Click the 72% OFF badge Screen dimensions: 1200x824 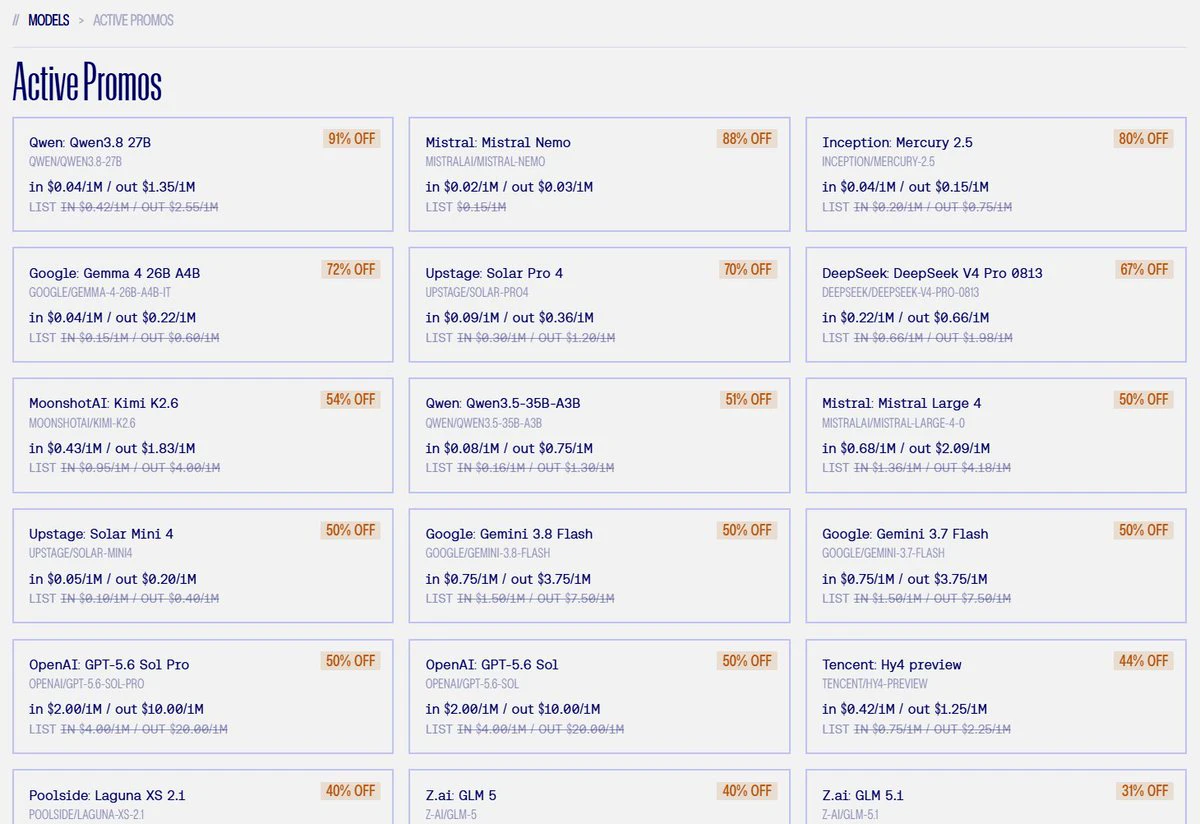click(351, 269)
